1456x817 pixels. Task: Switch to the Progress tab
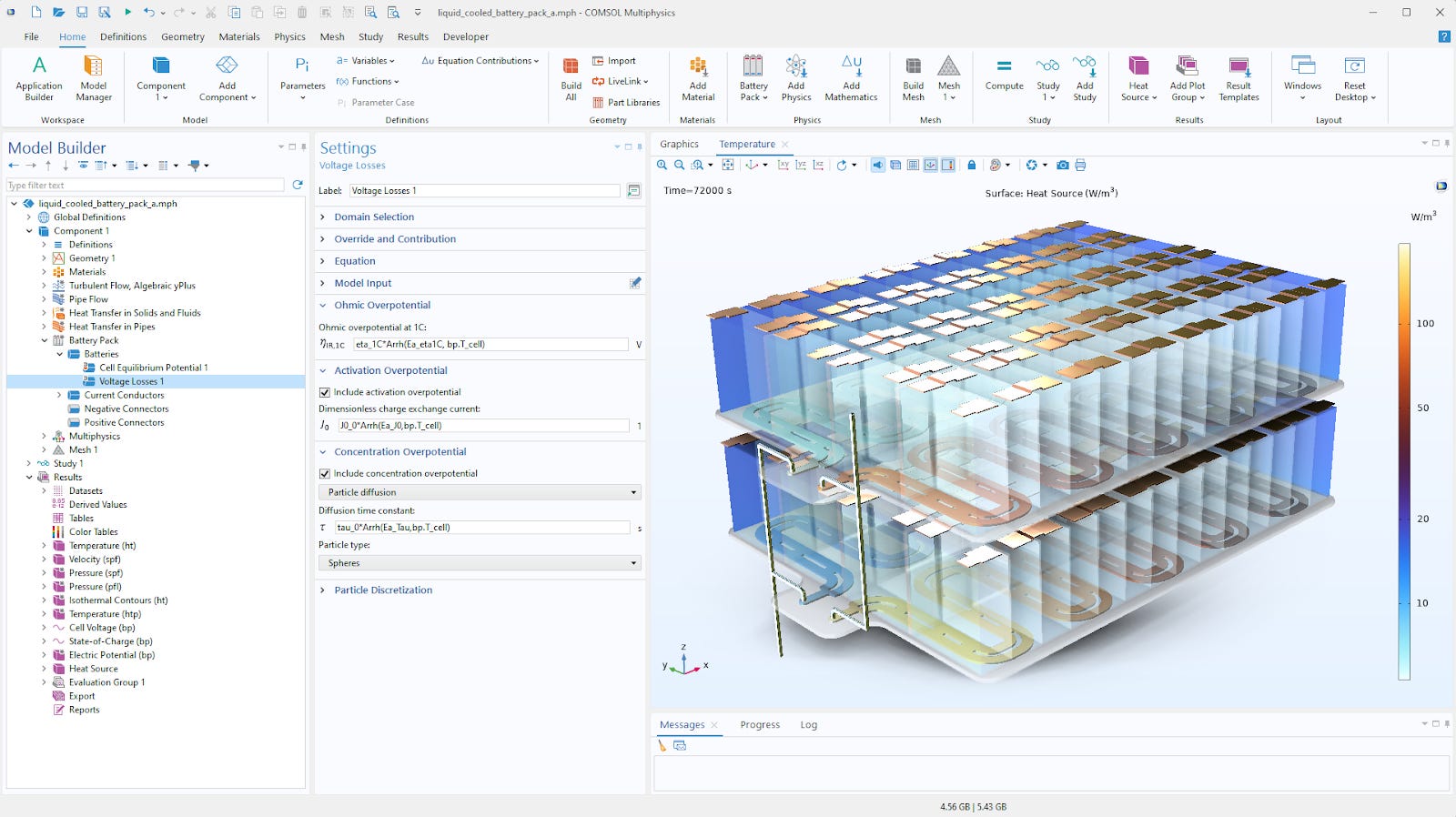[x=760, y=725]
